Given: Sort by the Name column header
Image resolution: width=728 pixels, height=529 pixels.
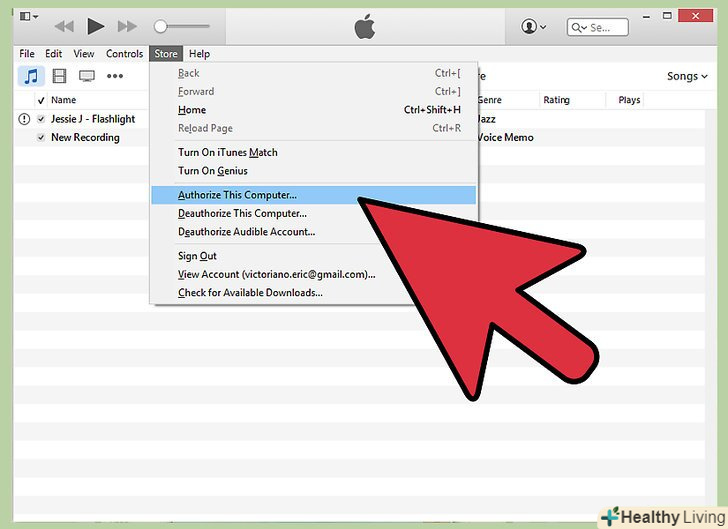Looking at the screenshot, I should tap(63, 100).
